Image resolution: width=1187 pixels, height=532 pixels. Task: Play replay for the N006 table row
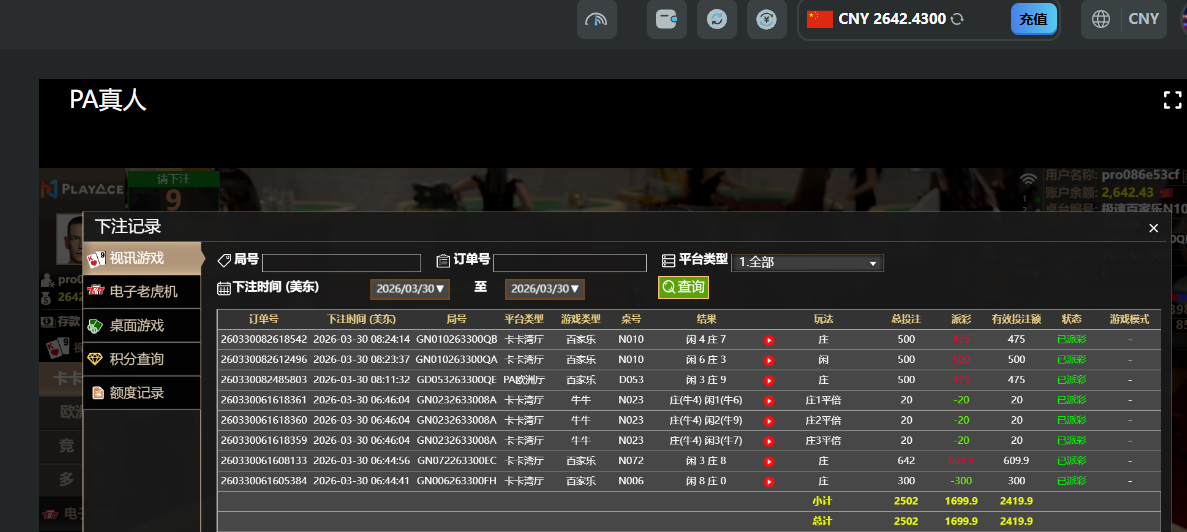pyautogui.click(x=769, y=481)
